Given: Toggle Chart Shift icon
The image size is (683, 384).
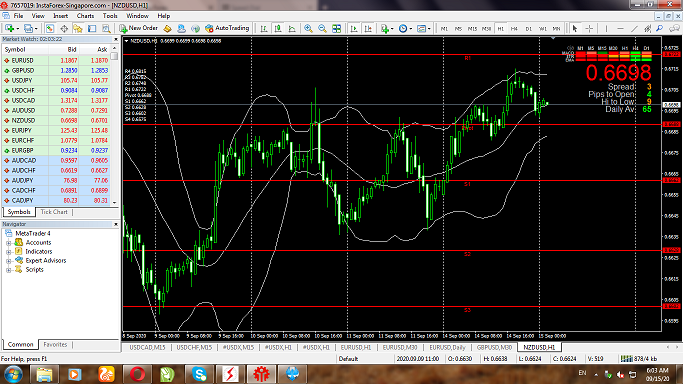Looking at the screenshot, I should [368, 29].
